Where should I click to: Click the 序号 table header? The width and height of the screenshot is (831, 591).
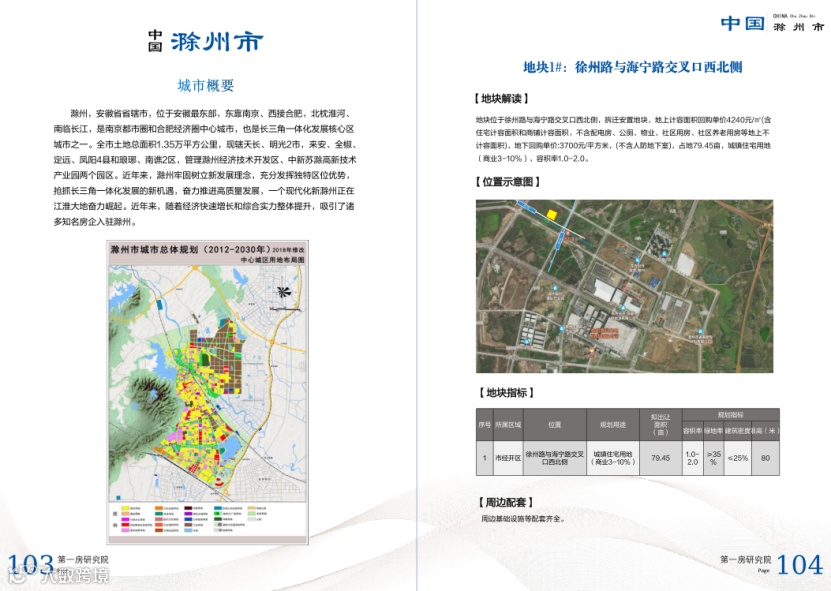[484, 425]
